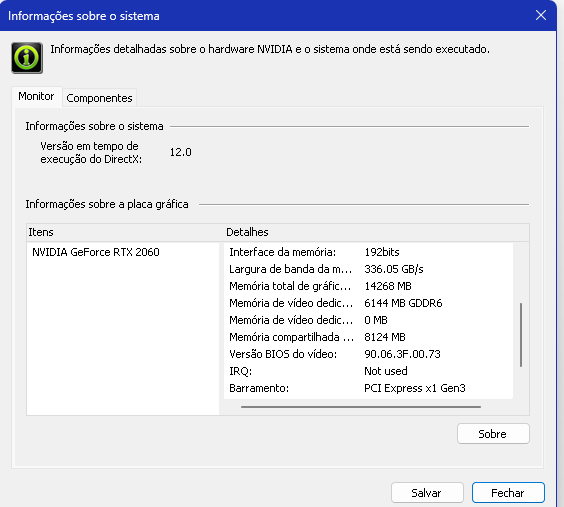
Task: Click the green information icon
Action: pyautogui.click(x=27, y=58)
